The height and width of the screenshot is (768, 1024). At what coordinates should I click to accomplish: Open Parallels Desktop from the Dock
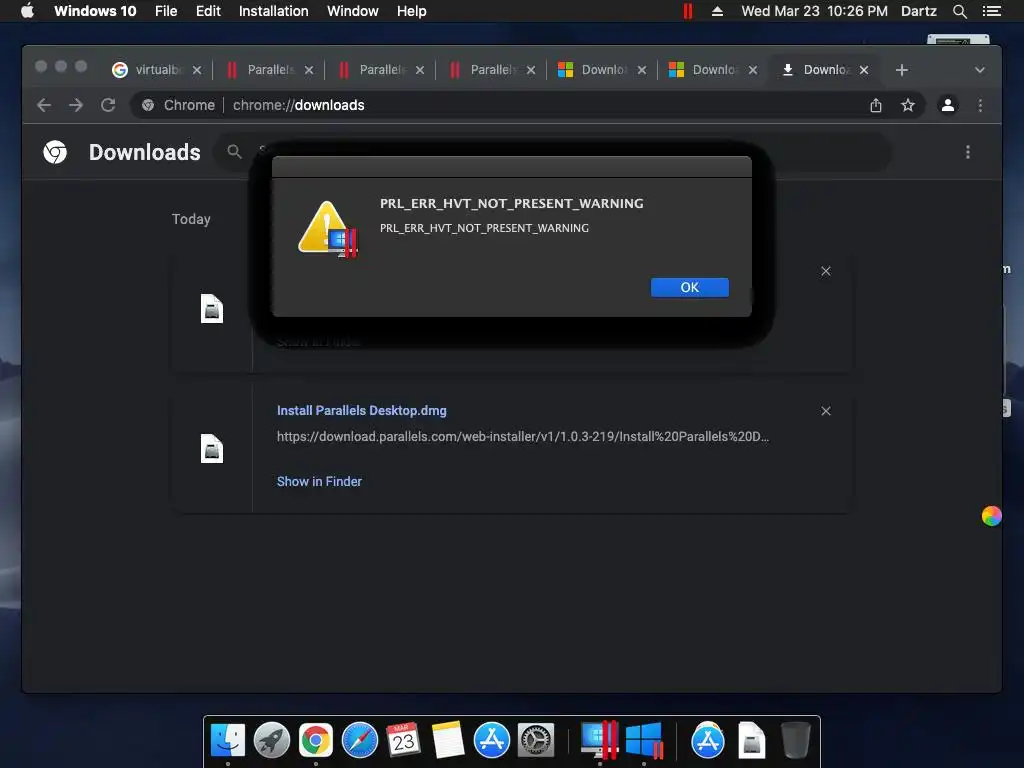pos(600,741)
